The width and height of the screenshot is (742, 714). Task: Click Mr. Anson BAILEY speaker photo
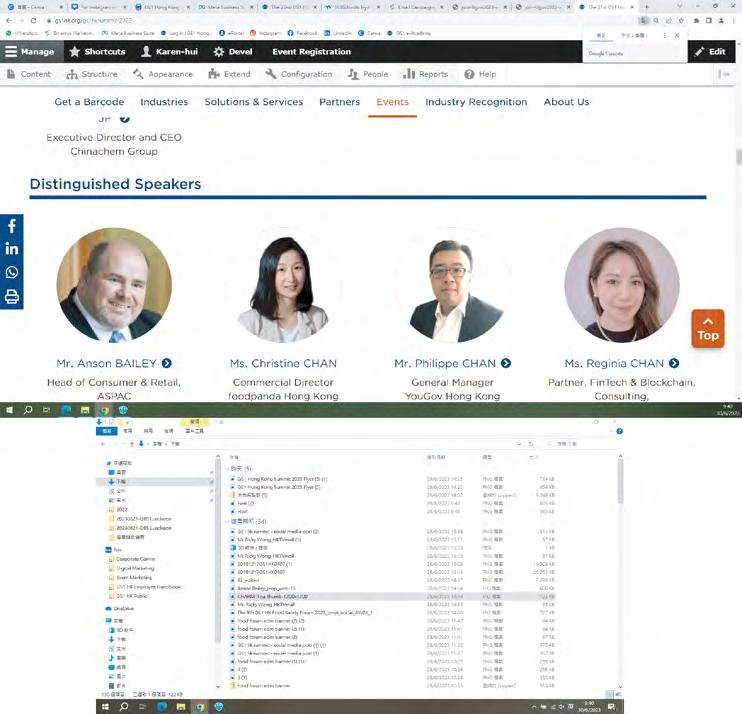[114, 285]
